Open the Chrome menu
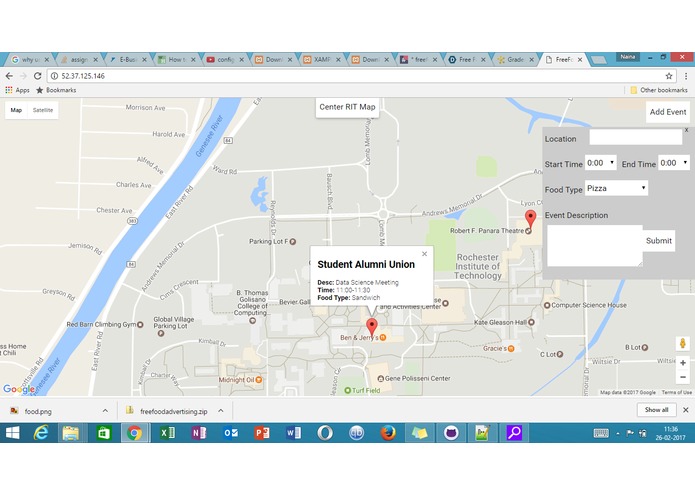Screen dimensions: 695x494 click(686, 76)
